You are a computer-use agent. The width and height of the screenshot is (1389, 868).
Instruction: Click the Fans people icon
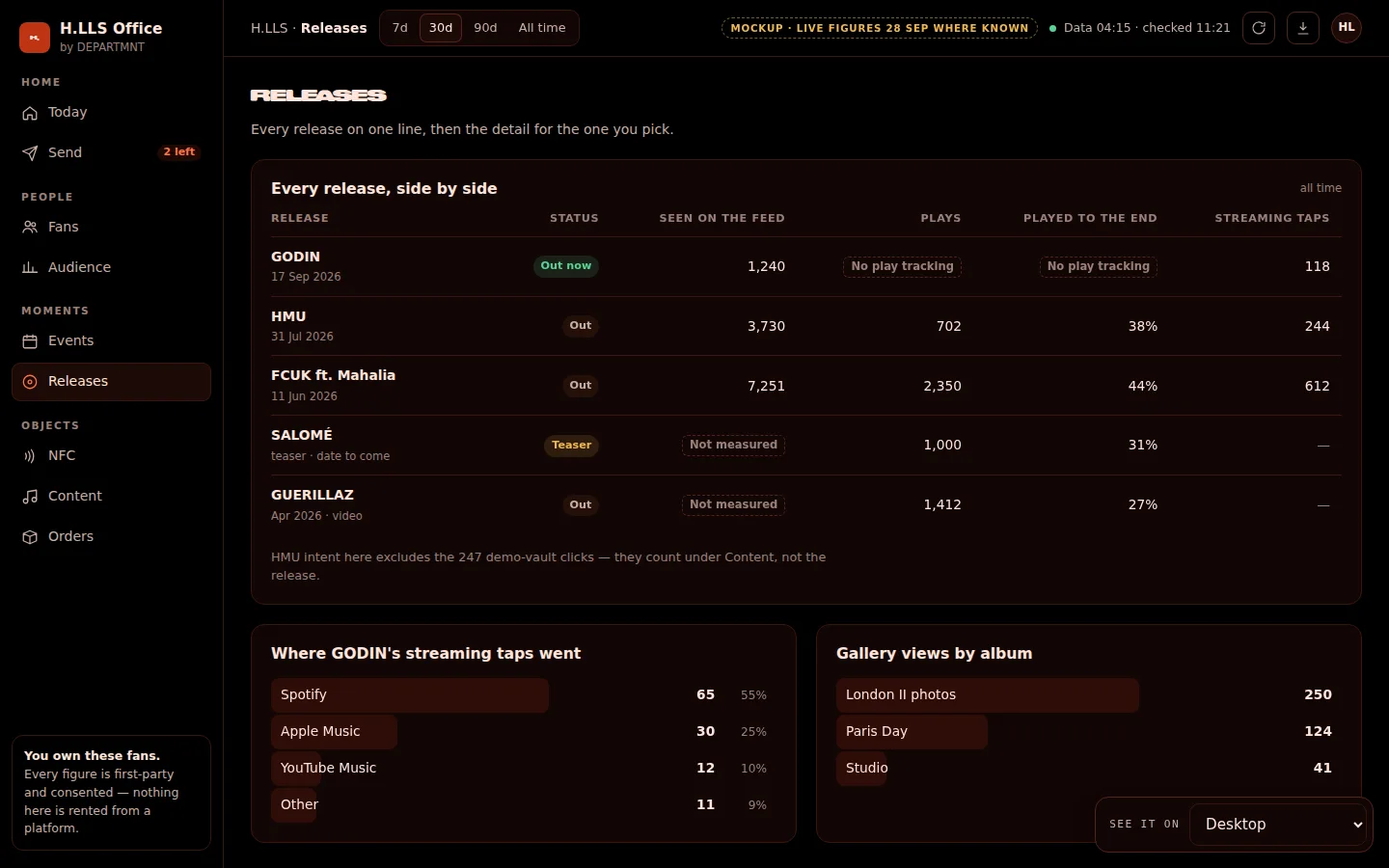pos(30,228)
